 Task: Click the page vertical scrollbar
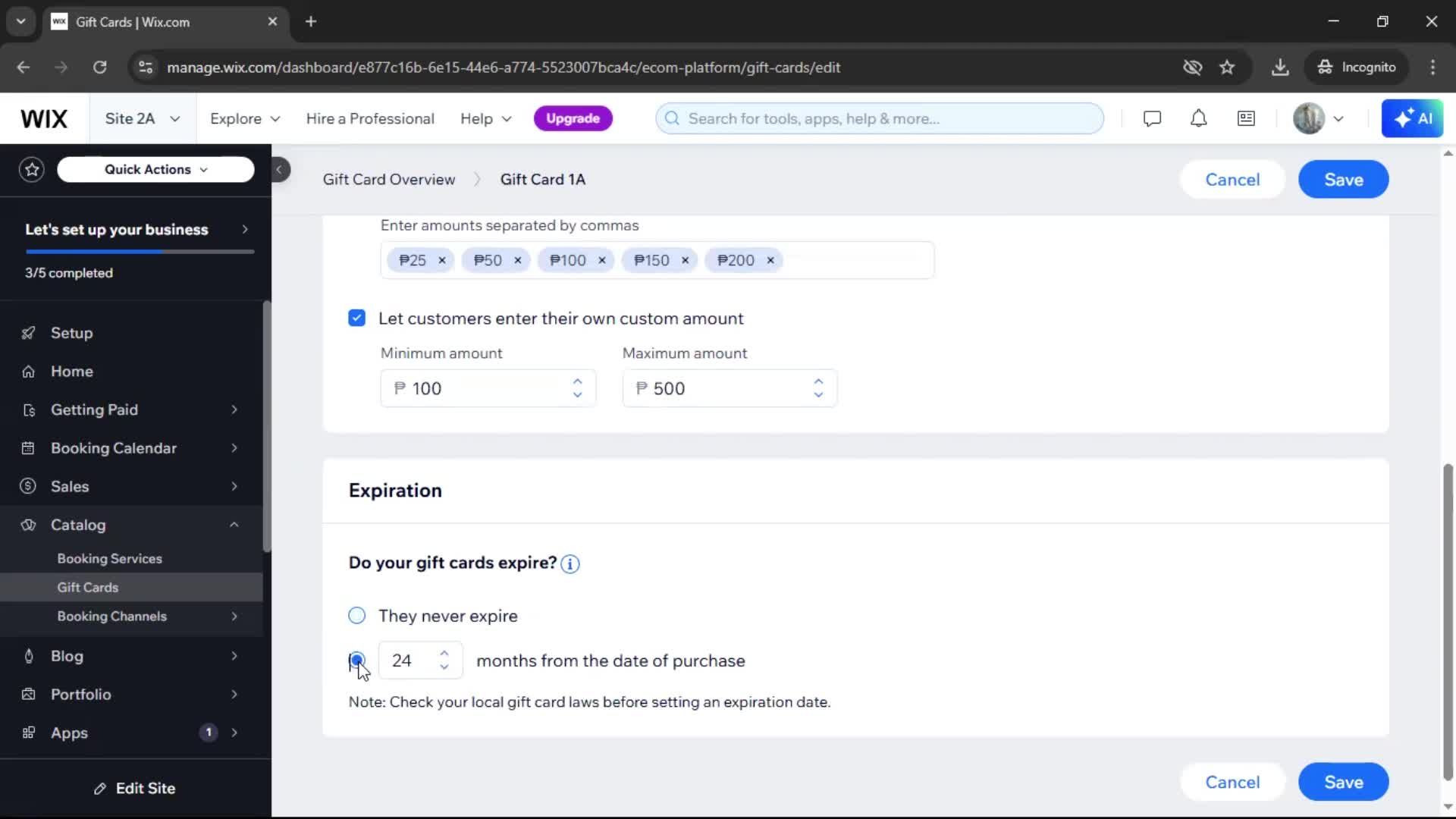[x=1448, y=622]
